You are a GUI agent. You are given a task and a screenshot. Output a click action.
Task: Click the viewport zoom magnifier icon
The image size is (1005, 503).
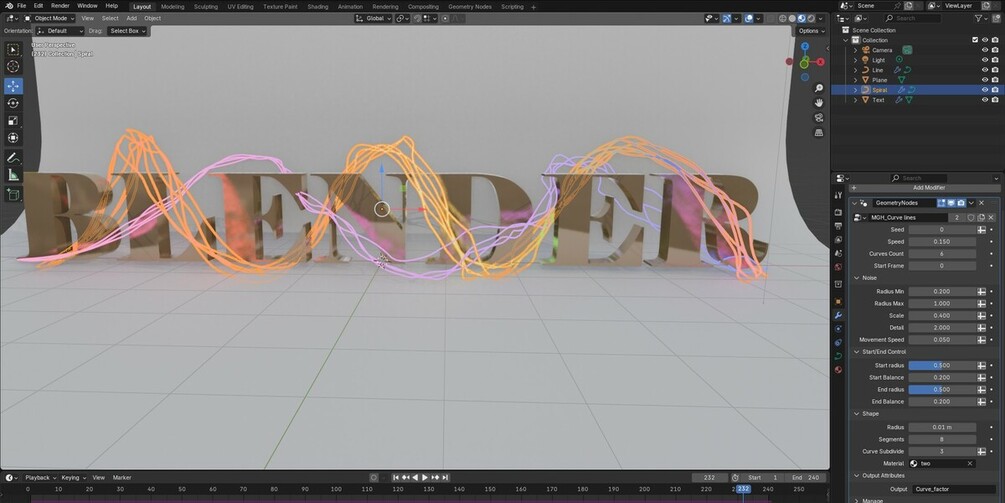click(818, 88)
